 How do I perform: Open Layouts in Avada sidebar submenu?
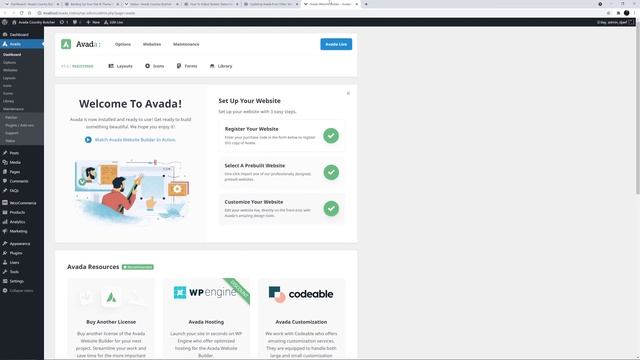[9, 78]
